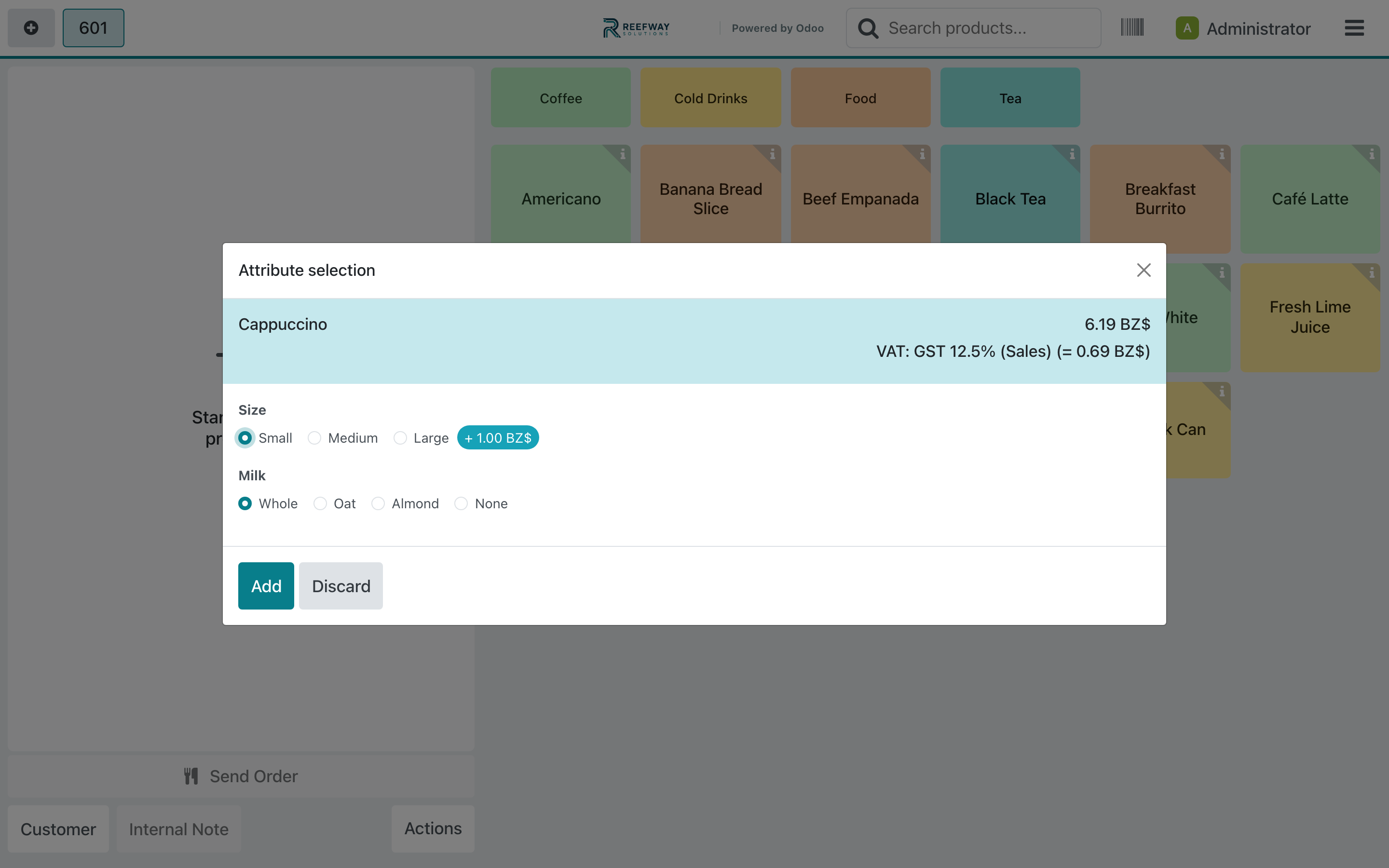The height and width of the screenshot is (868, 1389).
Task: Open the barcode scanner icon
Action: click(x=1132, y=27)
